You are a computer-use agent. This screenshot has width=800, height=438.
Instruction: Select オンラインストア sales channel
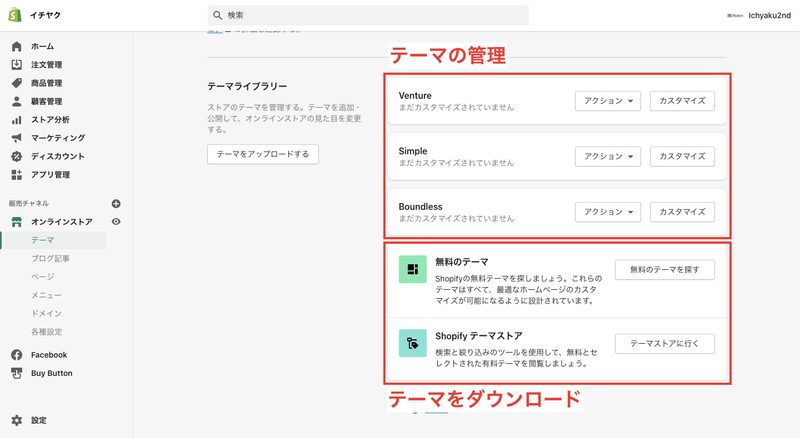[x=62, y=222]
